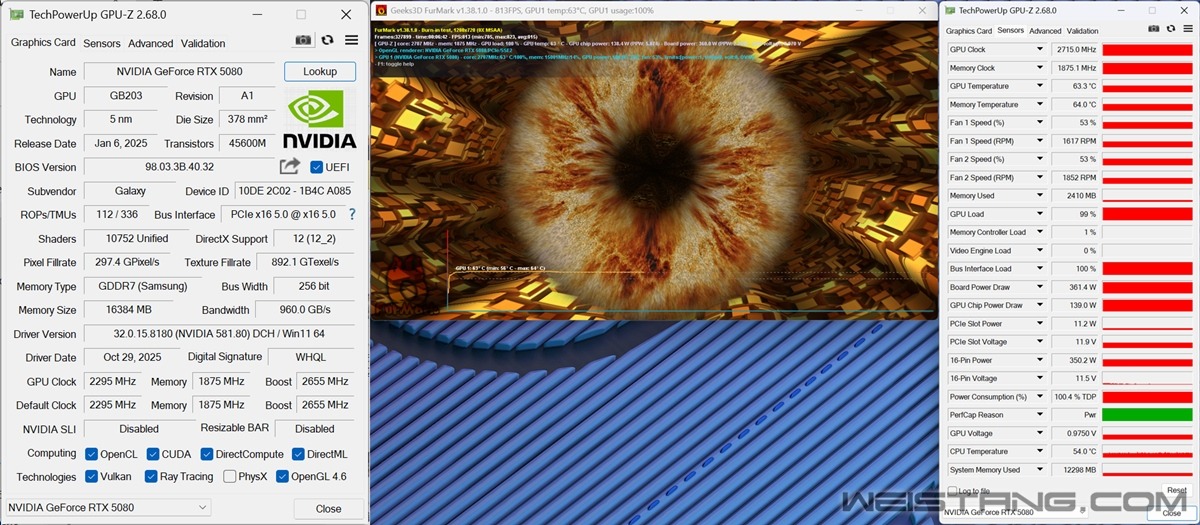Take a screenshot in left GPU-Z window
This screenshot has width=1200, height=525.
coord(303,41)
